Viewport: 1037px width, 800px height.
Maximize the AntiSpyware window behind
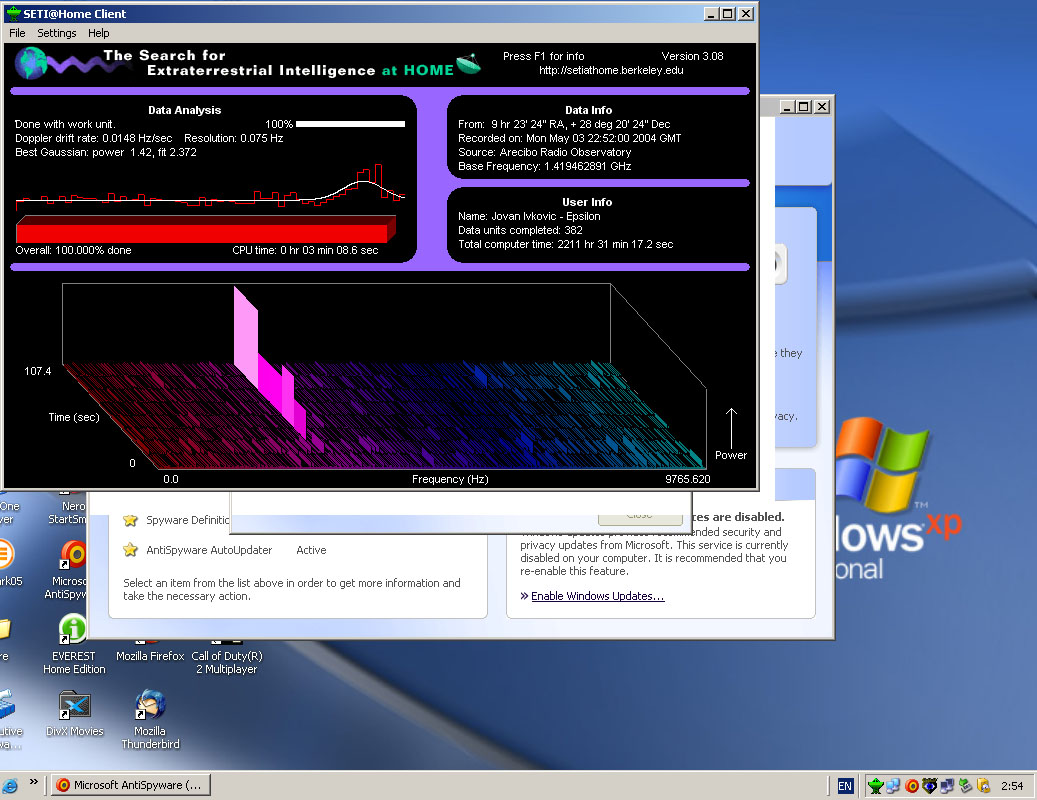[804, 106]
